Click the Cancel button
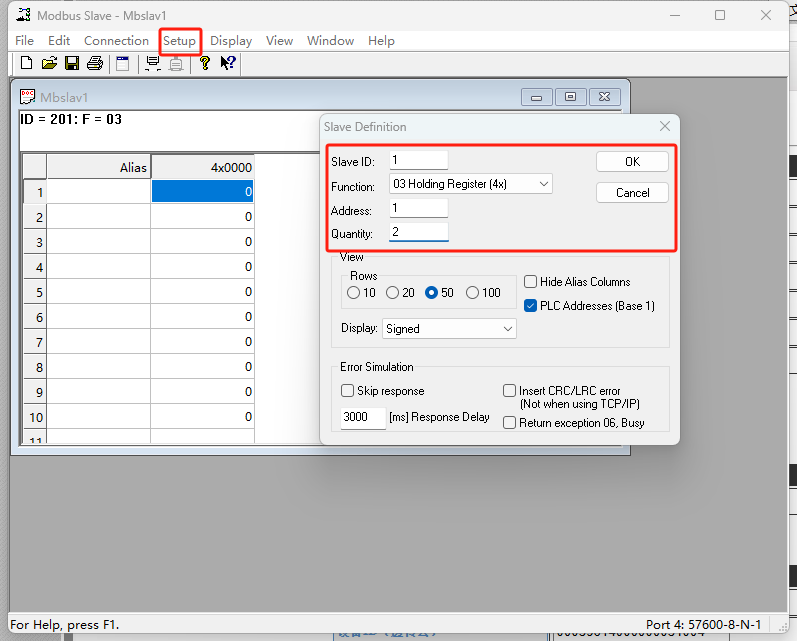This screenshot has height=641, width=797. [x=632, y=193]
